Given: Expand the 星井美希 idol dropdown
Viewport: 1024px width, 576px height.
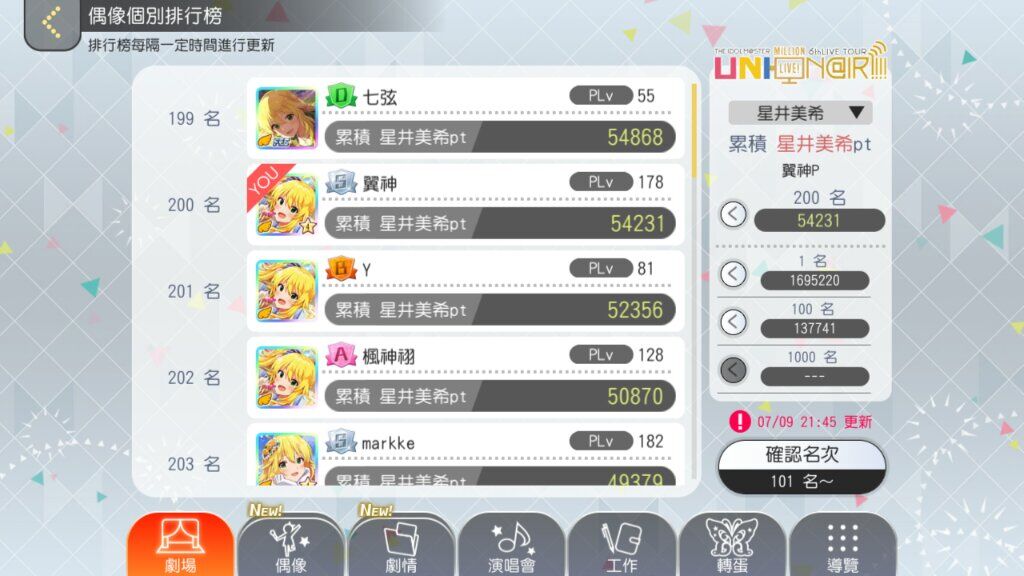Looking at the screenshot, I should click(x=801, y=113).
